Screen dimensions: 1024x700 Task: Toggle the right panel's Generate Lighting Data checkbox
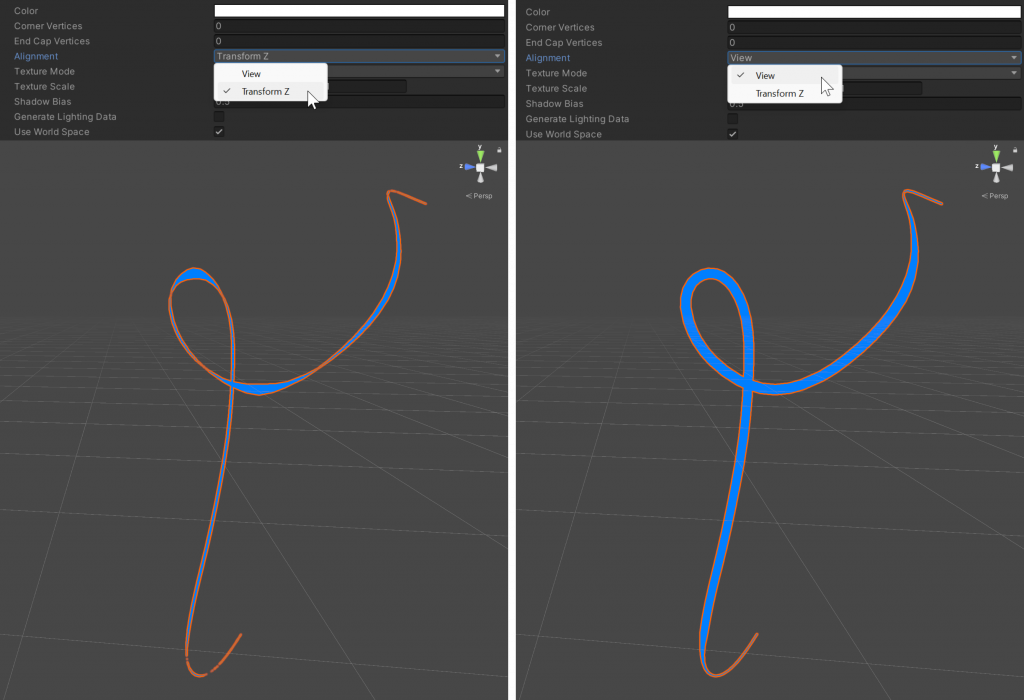coord(732,118)
